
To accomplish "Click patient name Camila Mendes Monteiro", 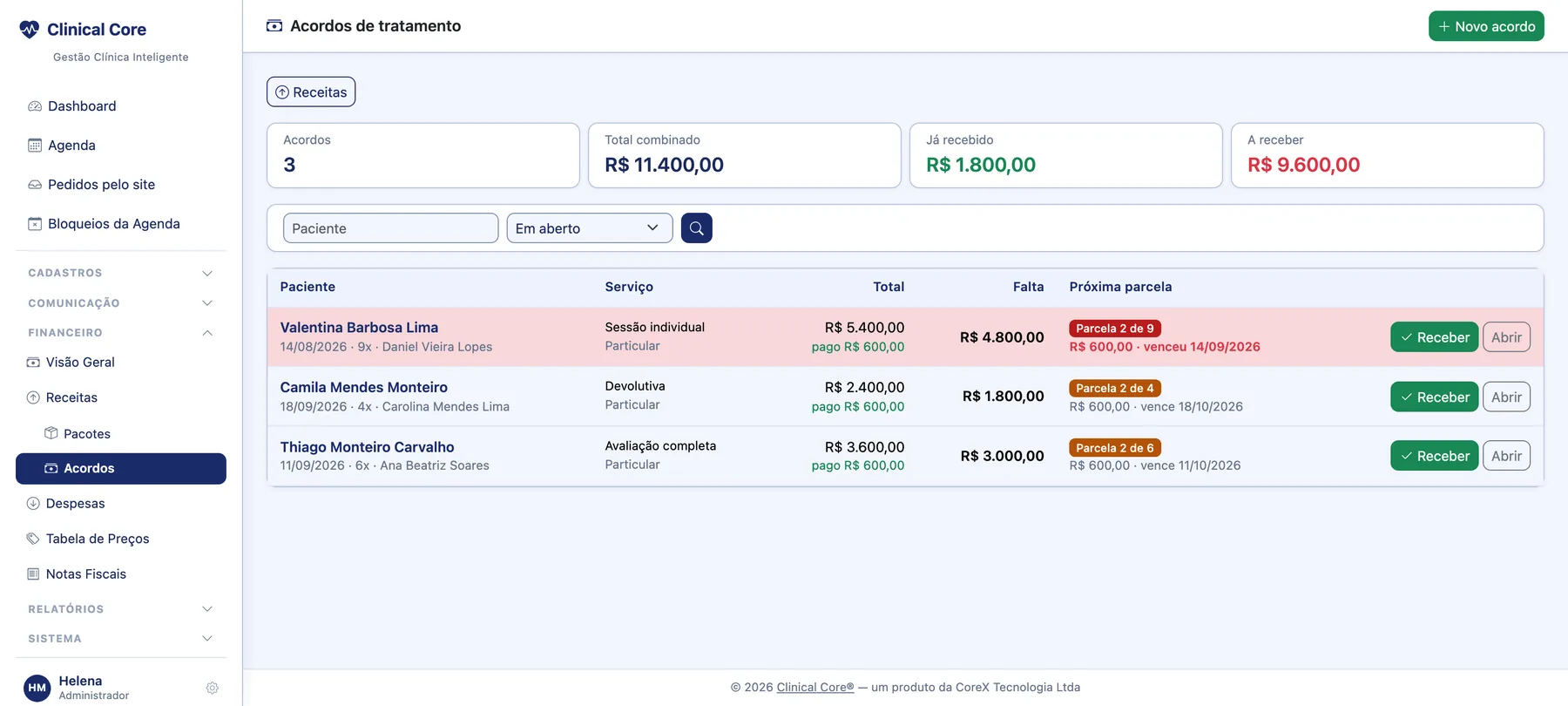I will tap(363, 387).
